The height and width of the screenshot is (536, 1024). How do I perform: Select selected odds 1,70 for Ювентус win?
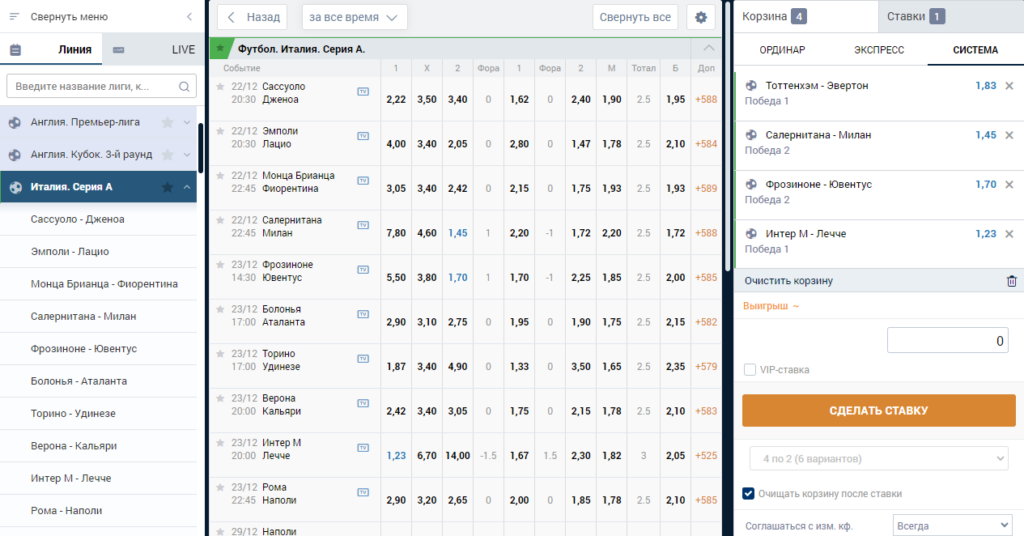click(x=457, y=277)
